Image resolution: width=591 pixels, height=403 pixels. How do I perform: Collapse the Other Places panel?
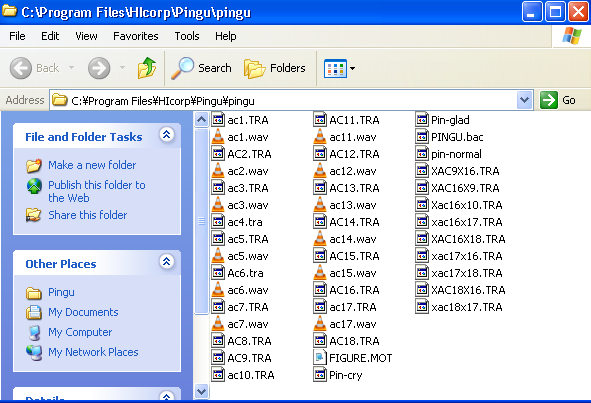click(x=167, y=262)
